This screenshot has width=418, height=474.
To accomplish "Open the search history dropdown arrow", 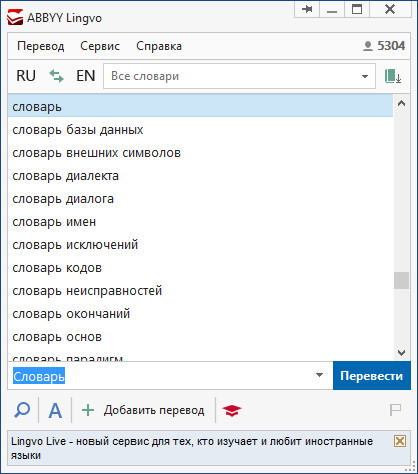I will 319,375.
